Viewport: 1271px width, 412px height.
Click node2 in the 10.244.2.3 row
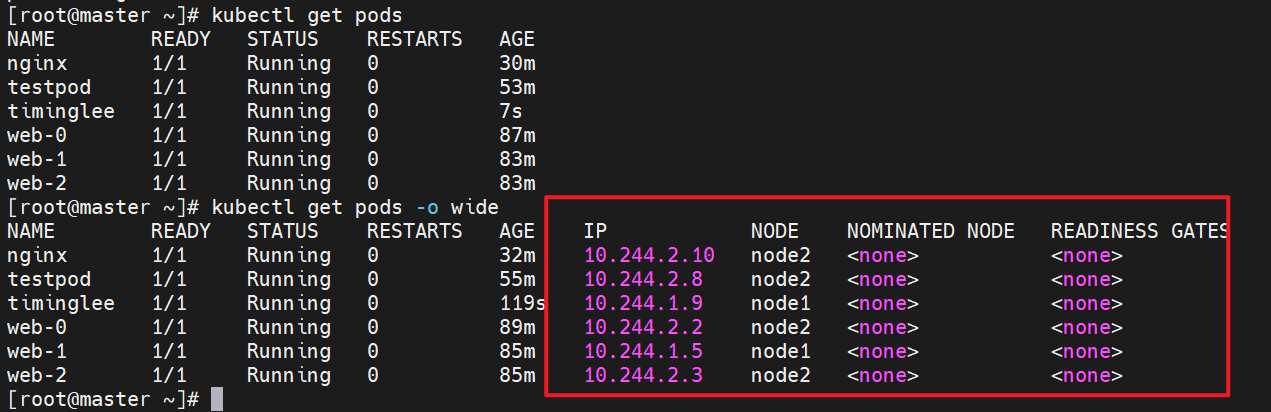point(781,376)
